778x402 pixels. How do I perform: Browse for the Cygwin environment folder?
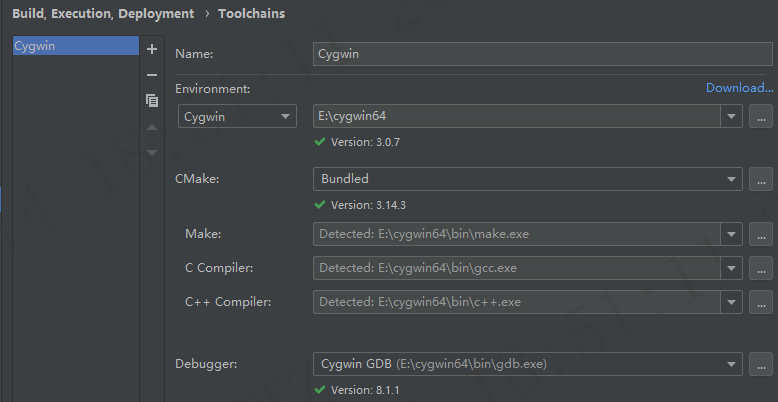tap(761, 117)
